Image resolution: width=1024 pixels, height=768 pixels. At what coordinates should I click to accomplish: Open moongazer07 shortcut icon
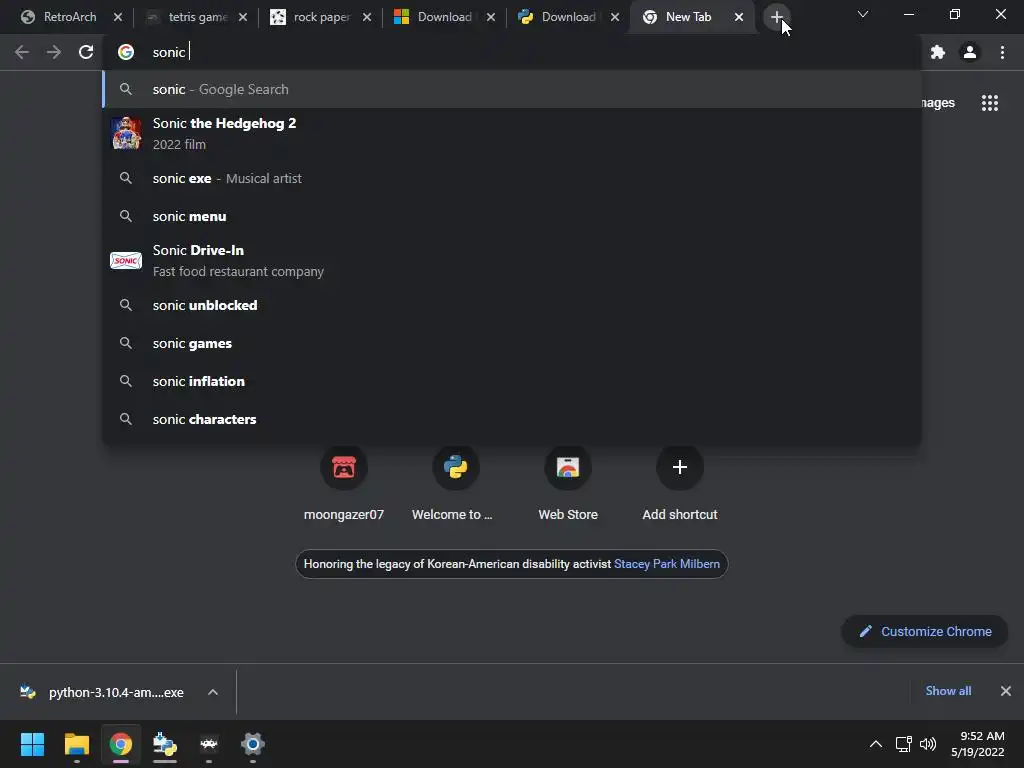344,467
